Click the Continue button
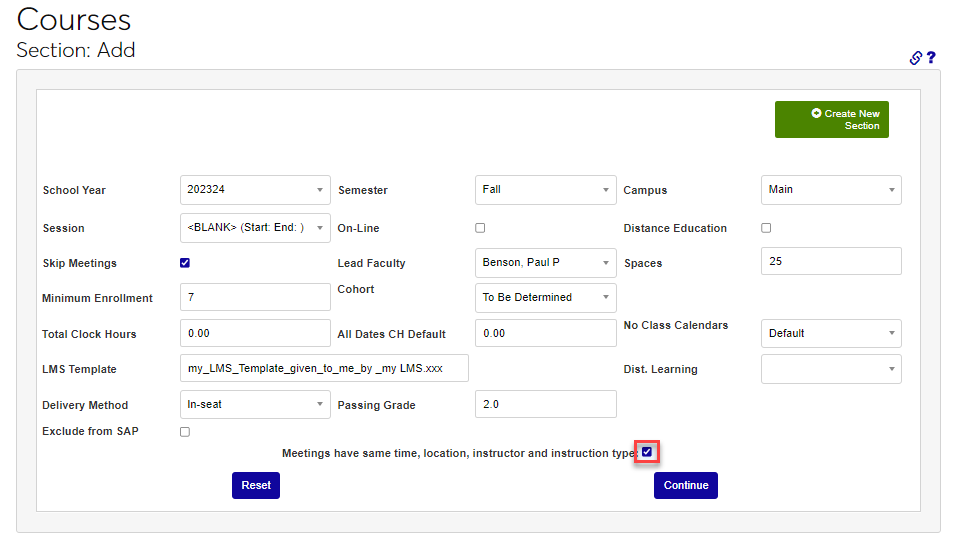 click(685, 485)
